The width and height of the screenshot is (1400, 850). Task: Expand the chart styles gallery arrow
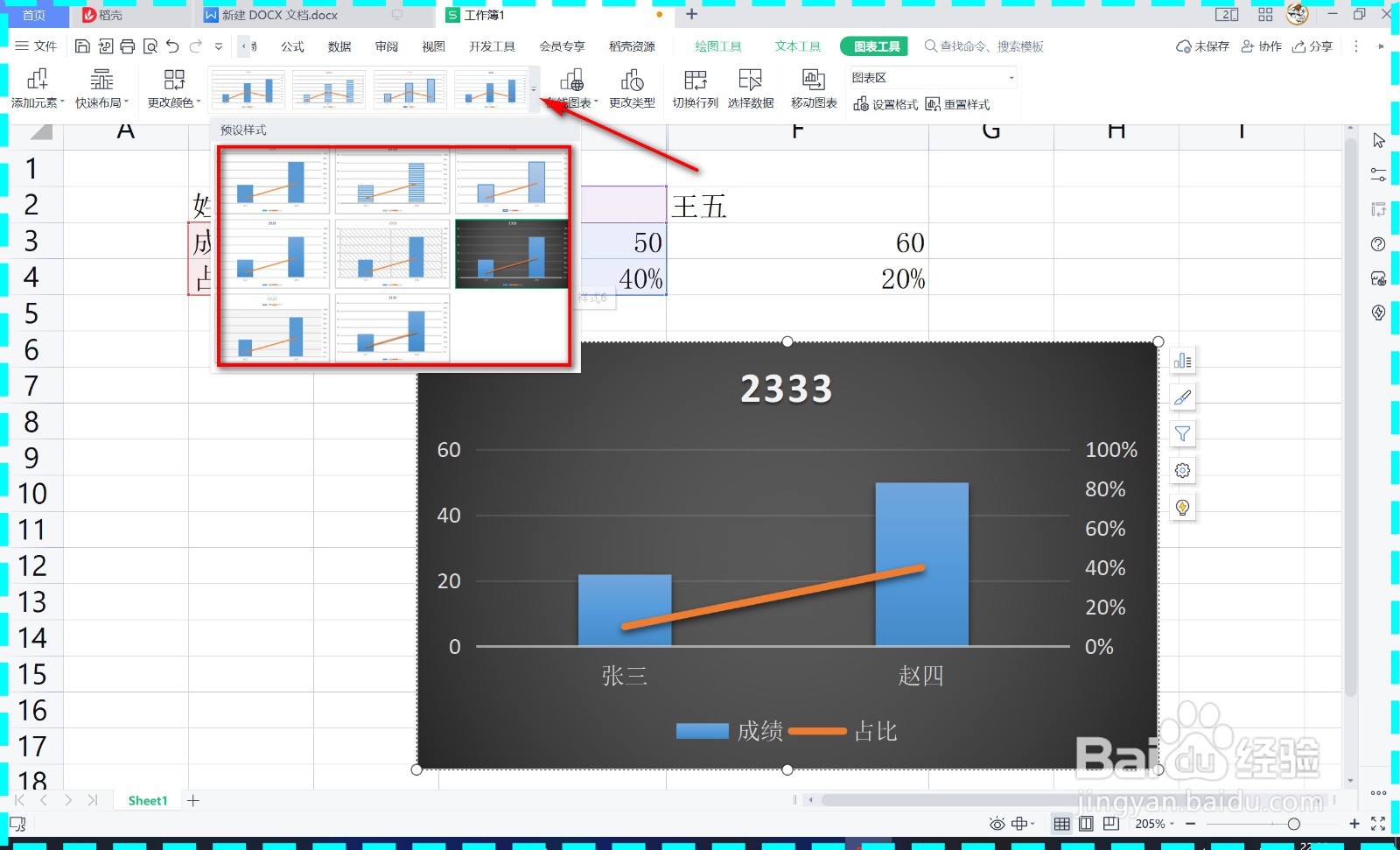click(x=534, y=90)
